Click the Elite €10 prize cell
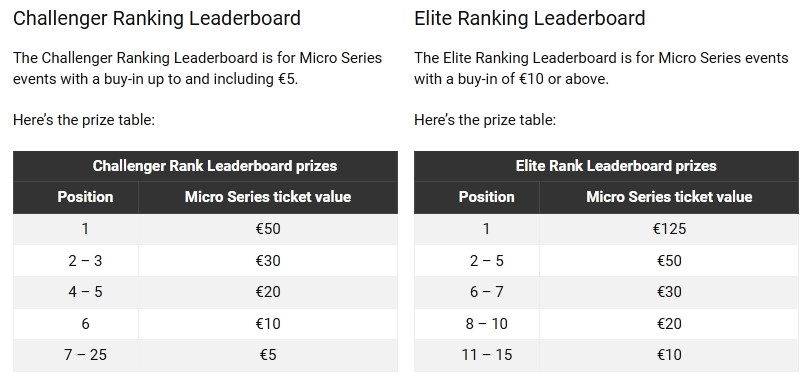Screen dimensions: 812x383 (x=669, y=355)
